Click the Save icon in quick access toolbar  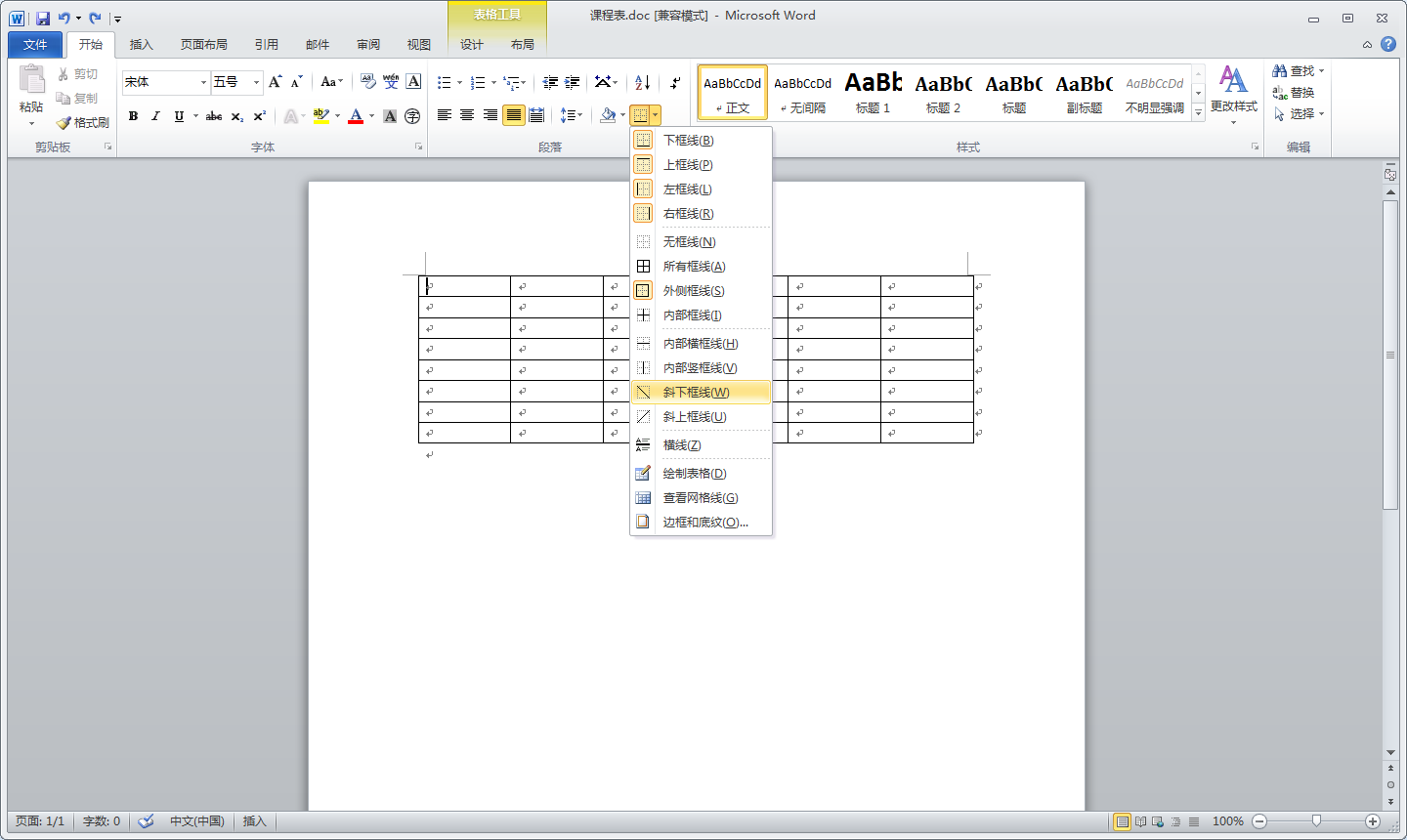pos(43,18)
